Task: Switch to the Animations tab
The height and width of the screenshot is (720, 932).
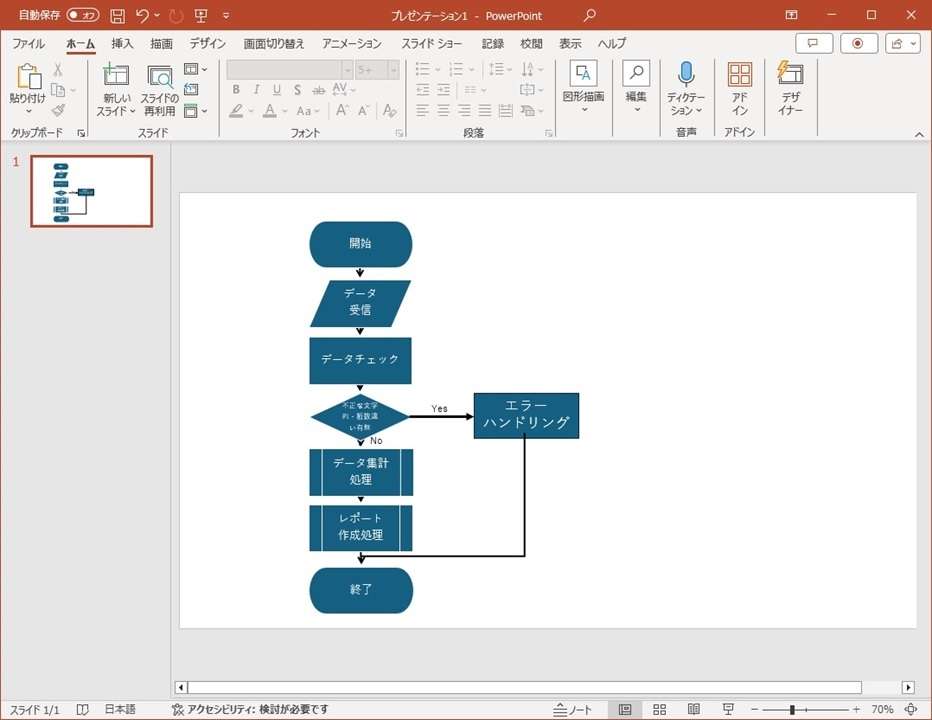Action: pos(351,44)
